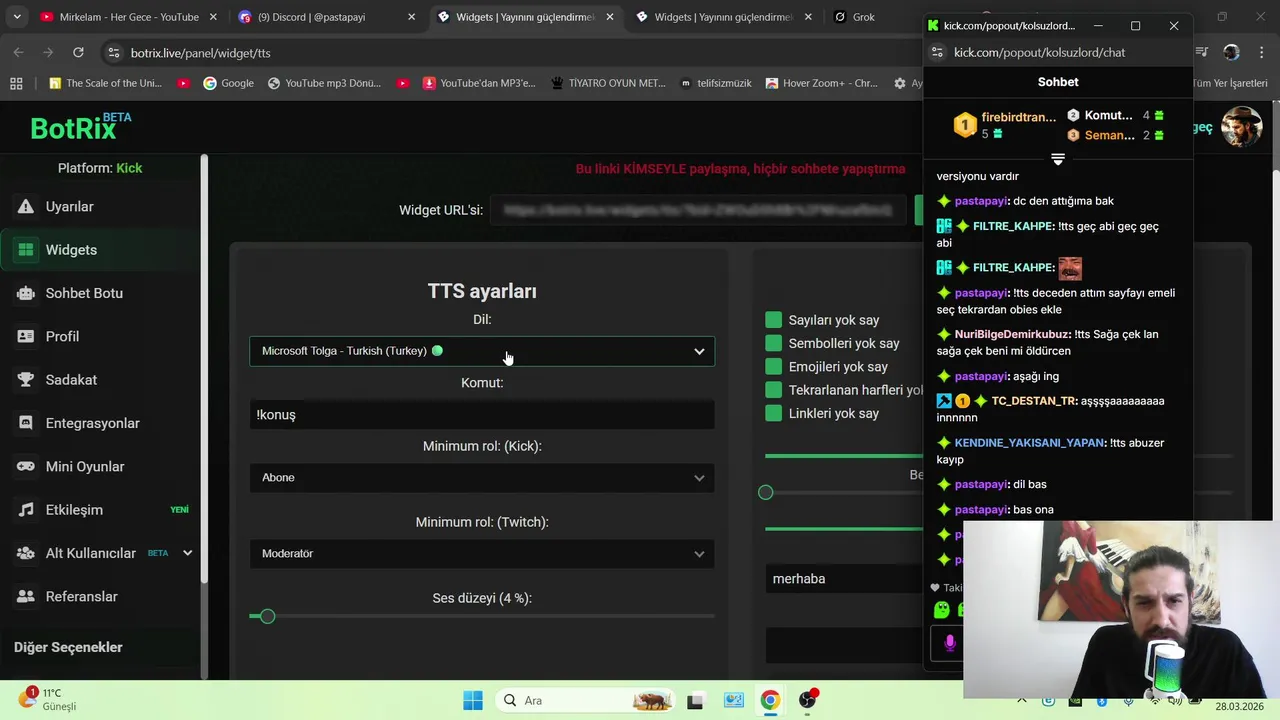Open weather widget on taskbar
The height and width of the screenshot is (720, 1280).
pyautogui.click(x=47, y=699)
